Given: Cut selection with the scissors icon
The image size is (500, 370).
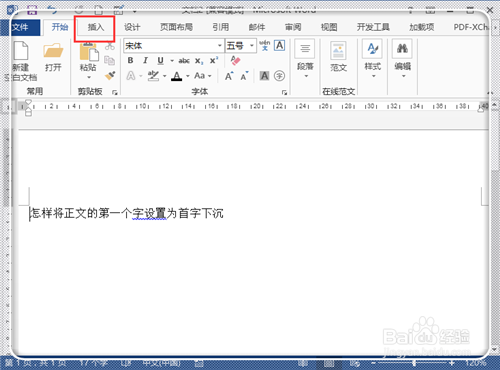Looking at the screenshot, I should point(110,46).
